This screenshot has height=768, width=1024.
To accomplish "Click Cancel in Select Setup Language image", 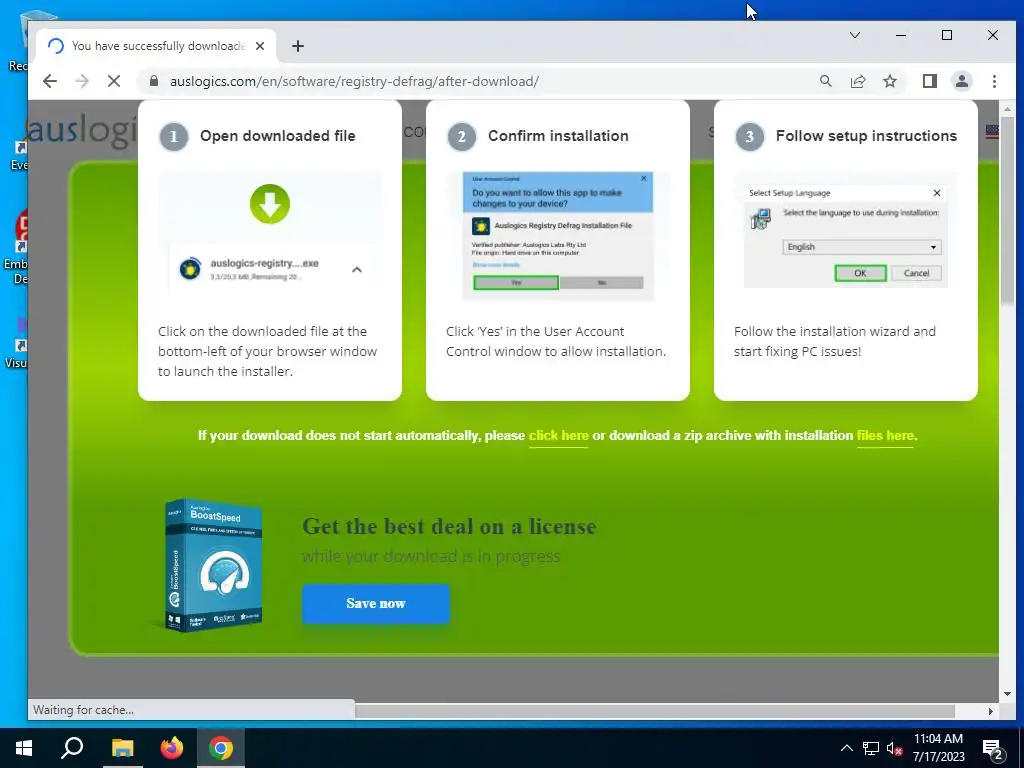I will coord(916,273).
